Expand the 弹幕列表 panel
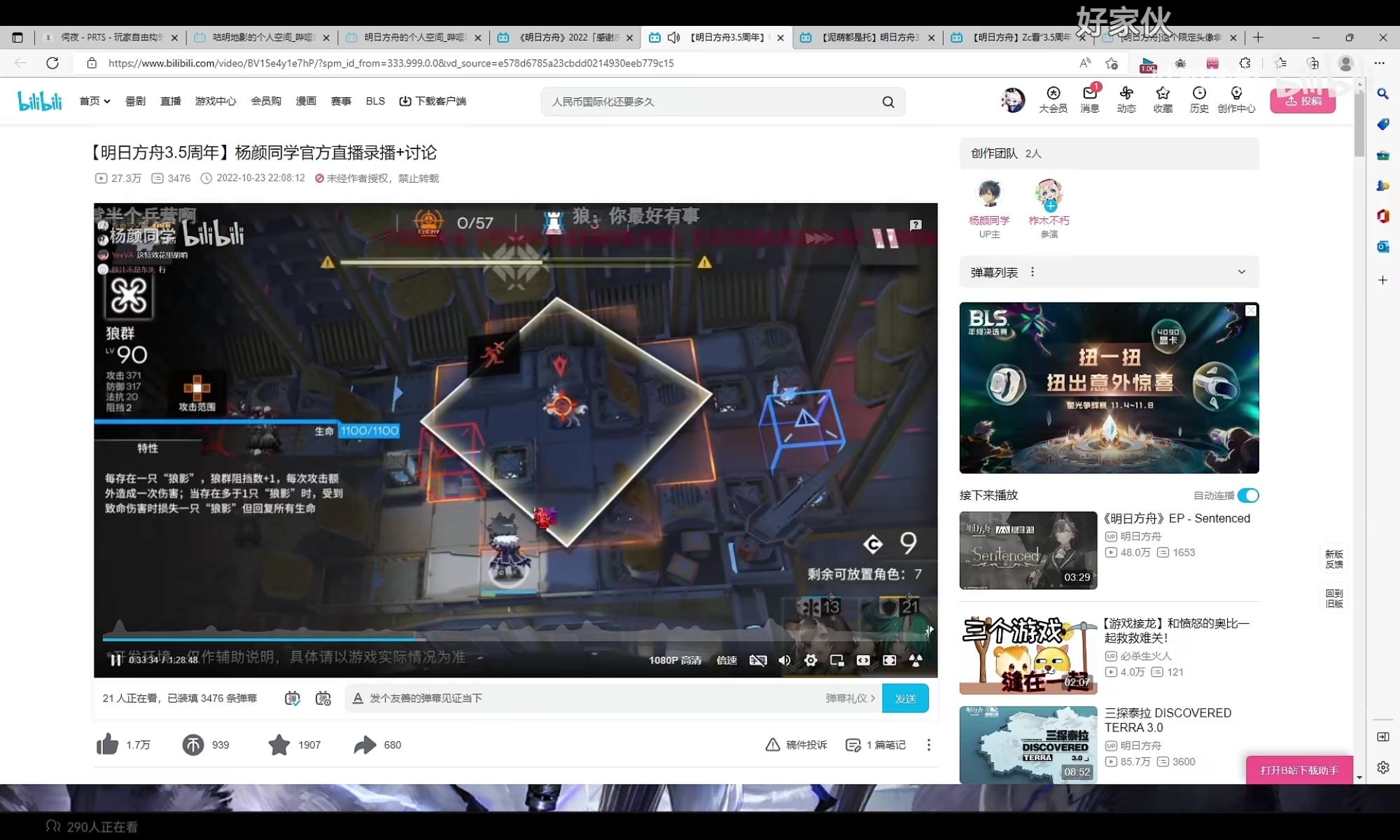The height and width of the screenshot is (840, 1400). click(1241, 272)
